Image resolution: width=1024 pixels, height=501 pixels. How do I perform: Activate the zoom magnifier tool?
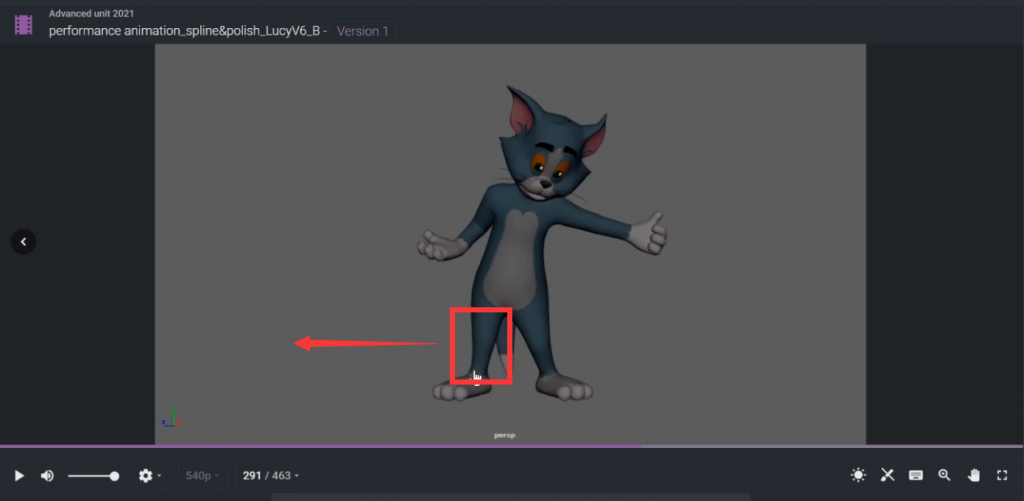pos(944,475)
